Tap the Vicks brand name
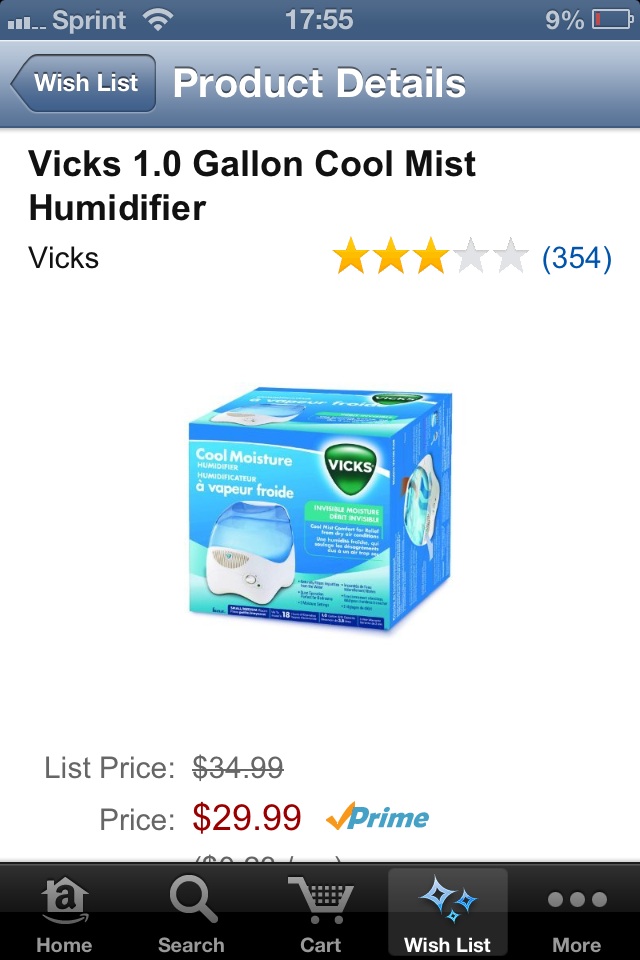 (x=64, y=258)
